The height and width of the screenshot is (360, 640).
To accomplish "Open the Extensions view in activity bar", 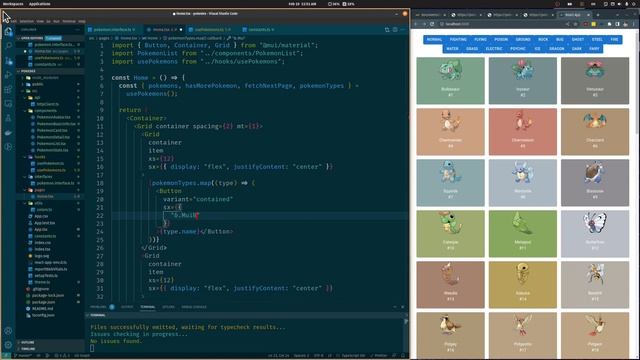I will (8, 89).
